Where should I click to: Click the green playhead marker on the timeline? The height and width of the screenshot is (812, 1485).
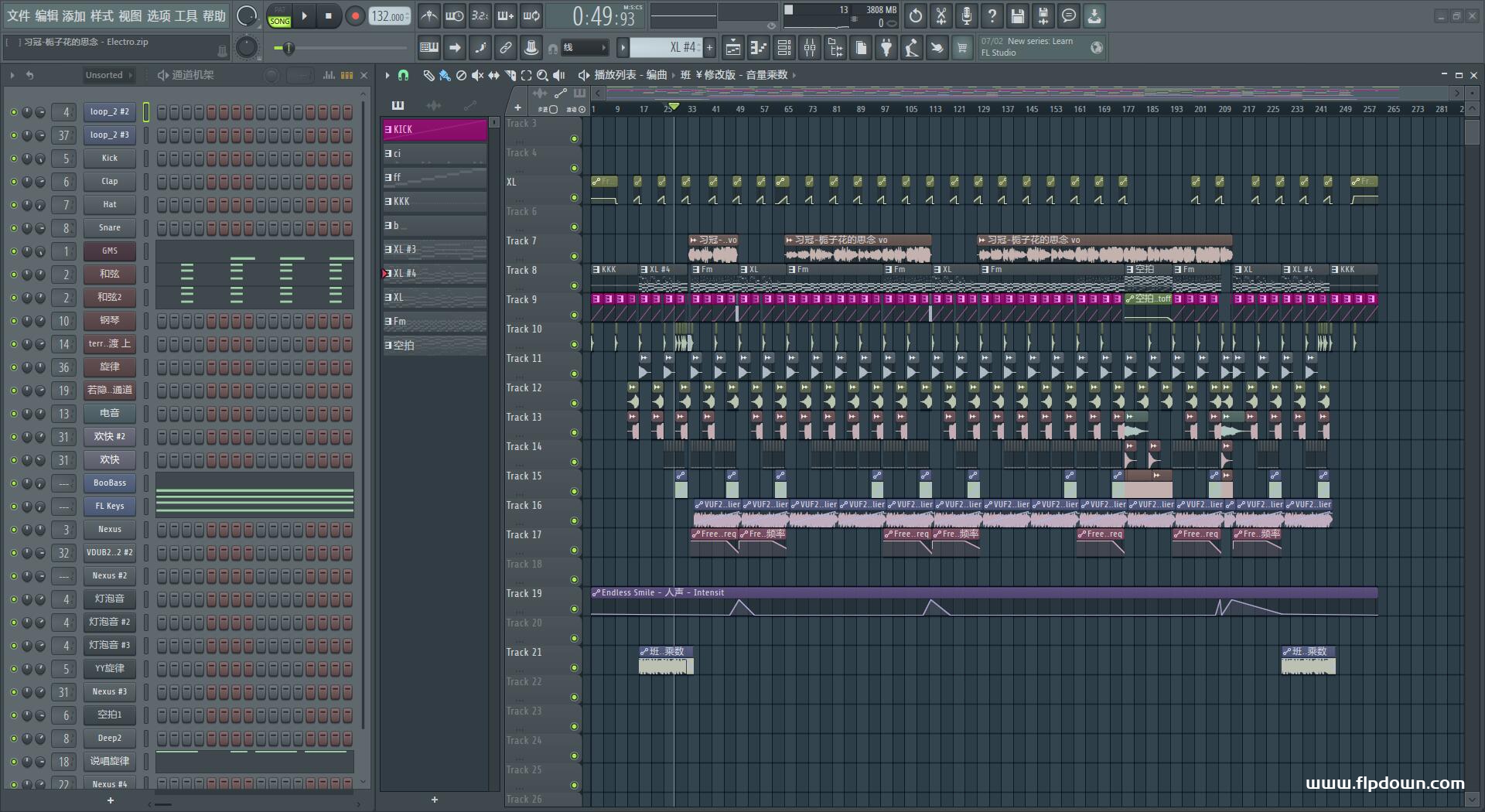tap(674, 107)
